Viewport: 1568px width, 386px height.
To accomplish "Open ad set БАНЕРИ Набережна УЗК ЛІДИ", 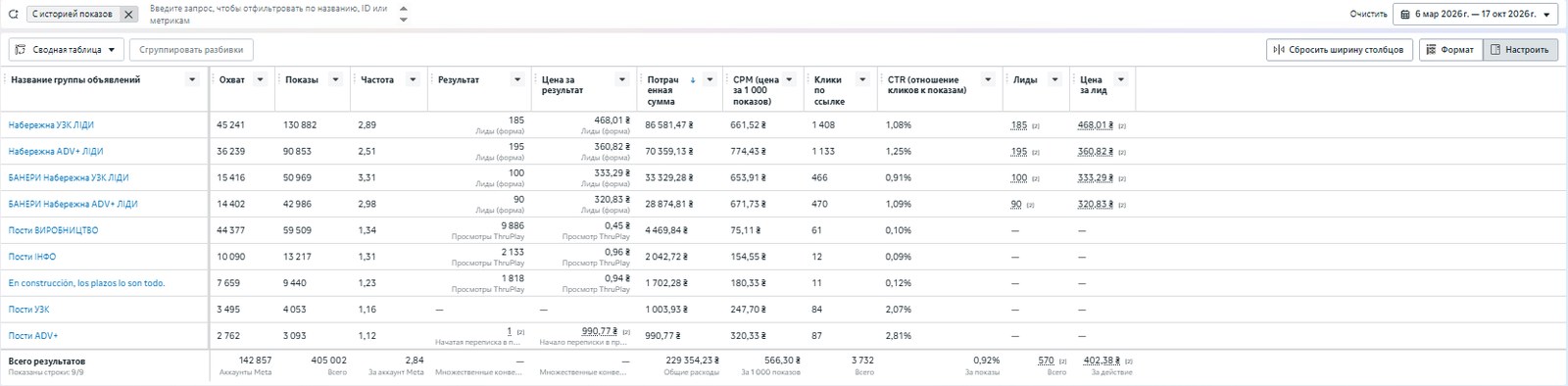I will [69, 178].
